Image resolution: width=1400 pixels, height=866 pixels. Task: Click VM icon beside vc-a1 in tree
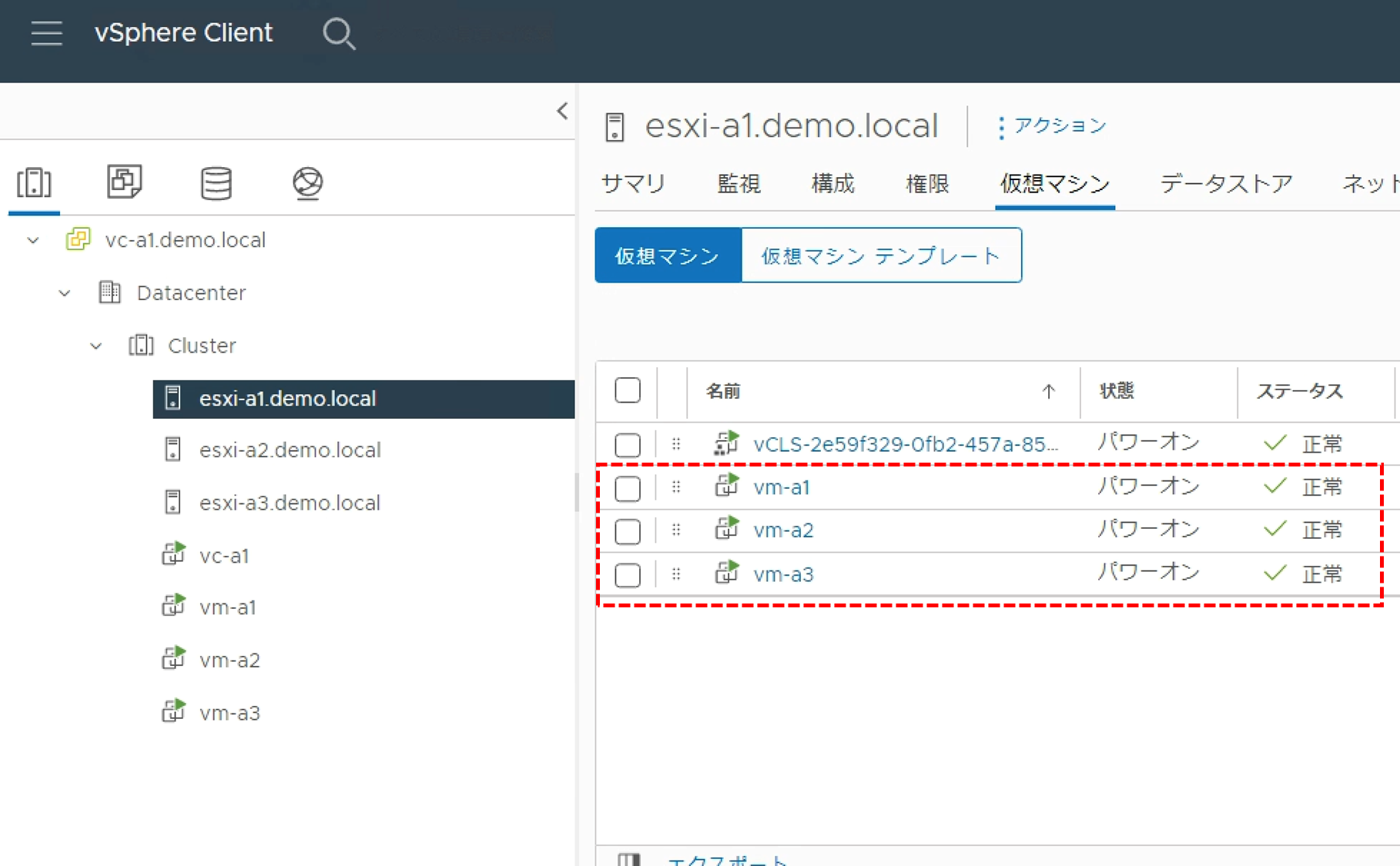tap(173, 554)
